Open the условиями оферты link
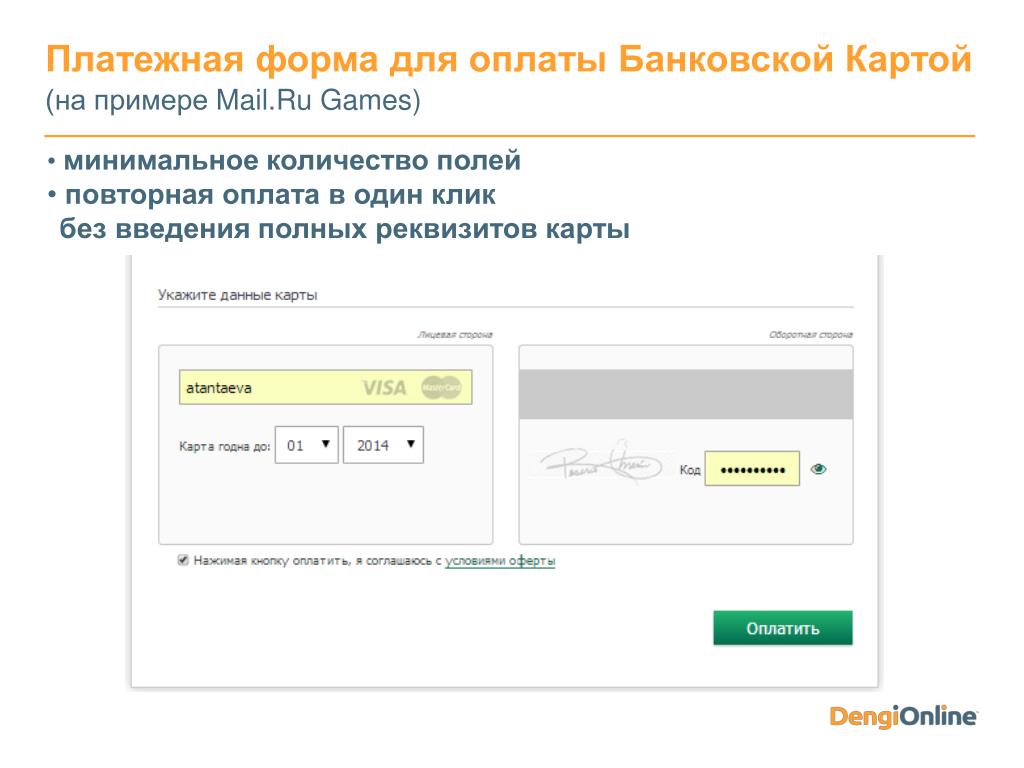This screenshot has width=1024, height=768. pos(500,561)
